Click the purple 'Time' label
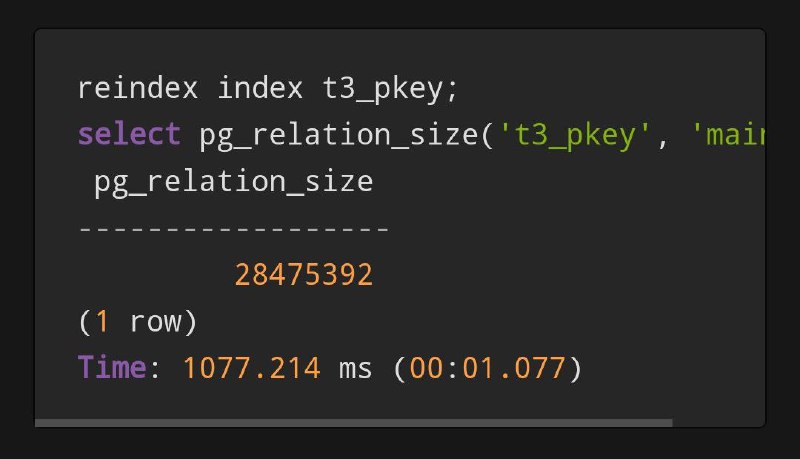This screenshot has height=459, width=800. point(112,368)
